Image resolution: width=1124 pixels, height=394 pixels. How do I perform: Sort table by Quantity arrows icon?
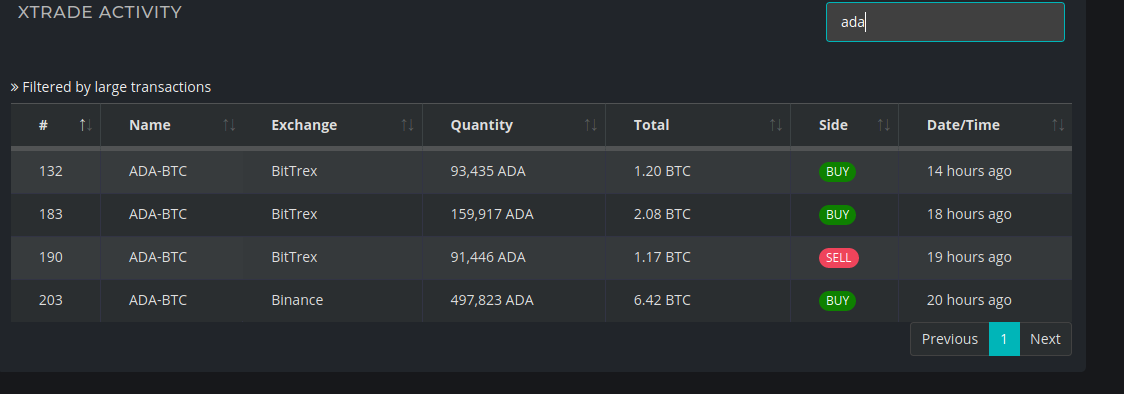click(591, 125)
